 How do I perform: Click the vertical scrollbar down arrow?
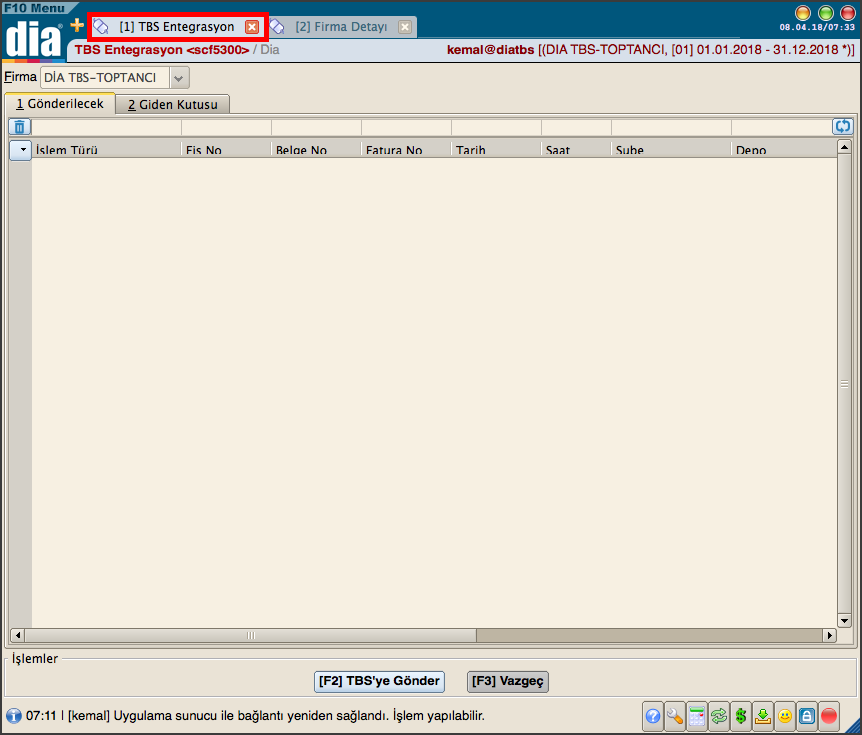844,621
